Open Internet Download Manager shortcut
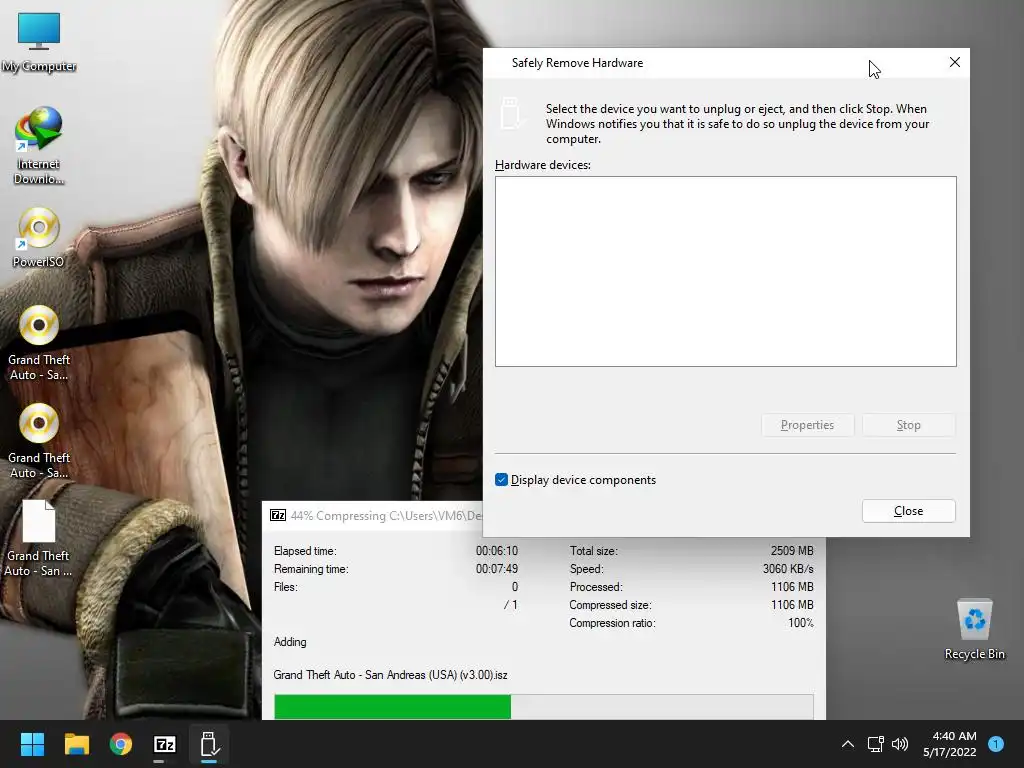The height and width of the screenshot is (768, 1024). coord(39,146)
